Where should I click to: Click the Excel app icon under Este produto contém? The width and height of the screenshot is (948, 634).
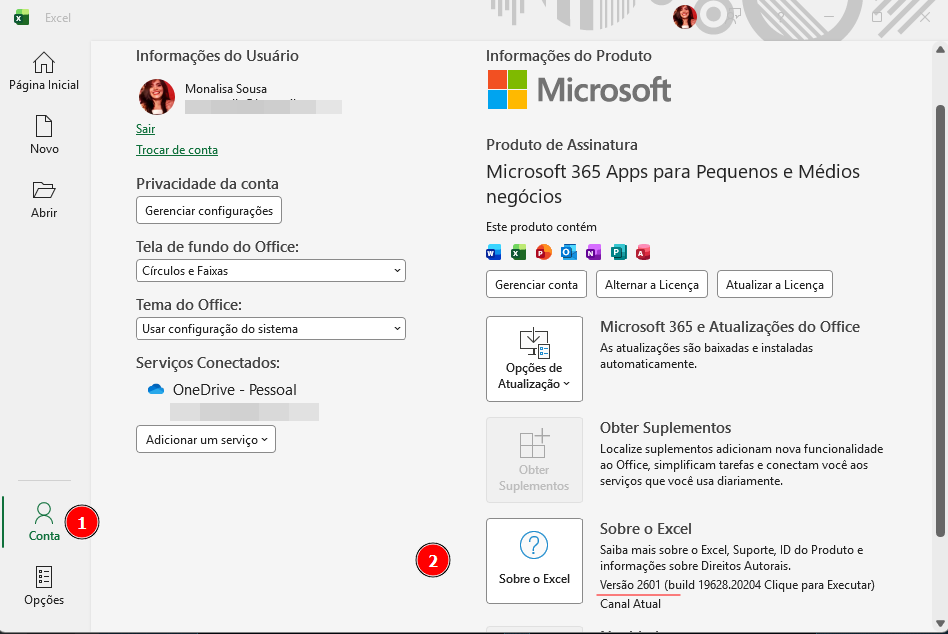[x=518, y=252]
